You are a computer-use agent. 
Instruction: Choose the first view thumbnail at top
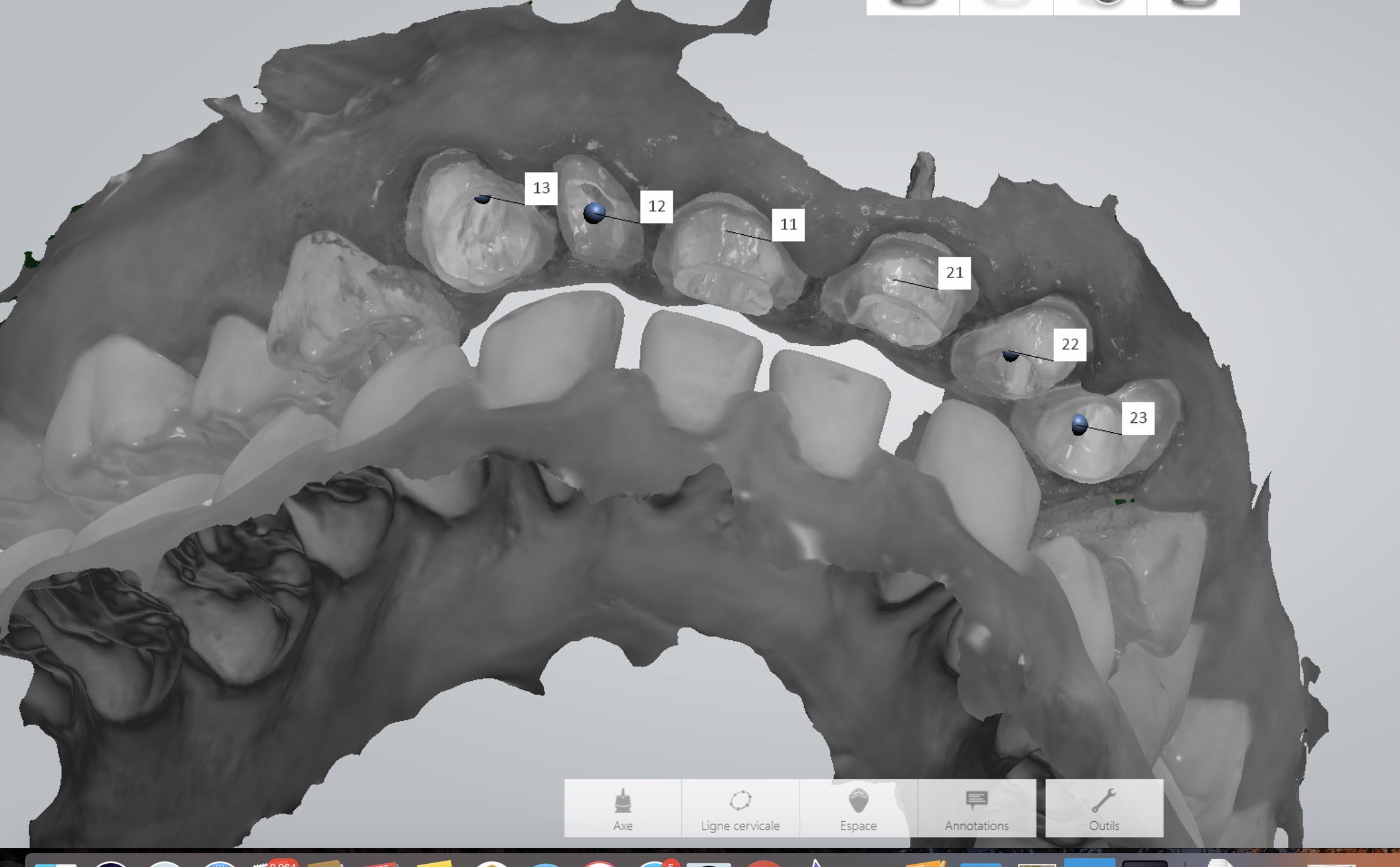pyautogui.click(x=912, y=5)
